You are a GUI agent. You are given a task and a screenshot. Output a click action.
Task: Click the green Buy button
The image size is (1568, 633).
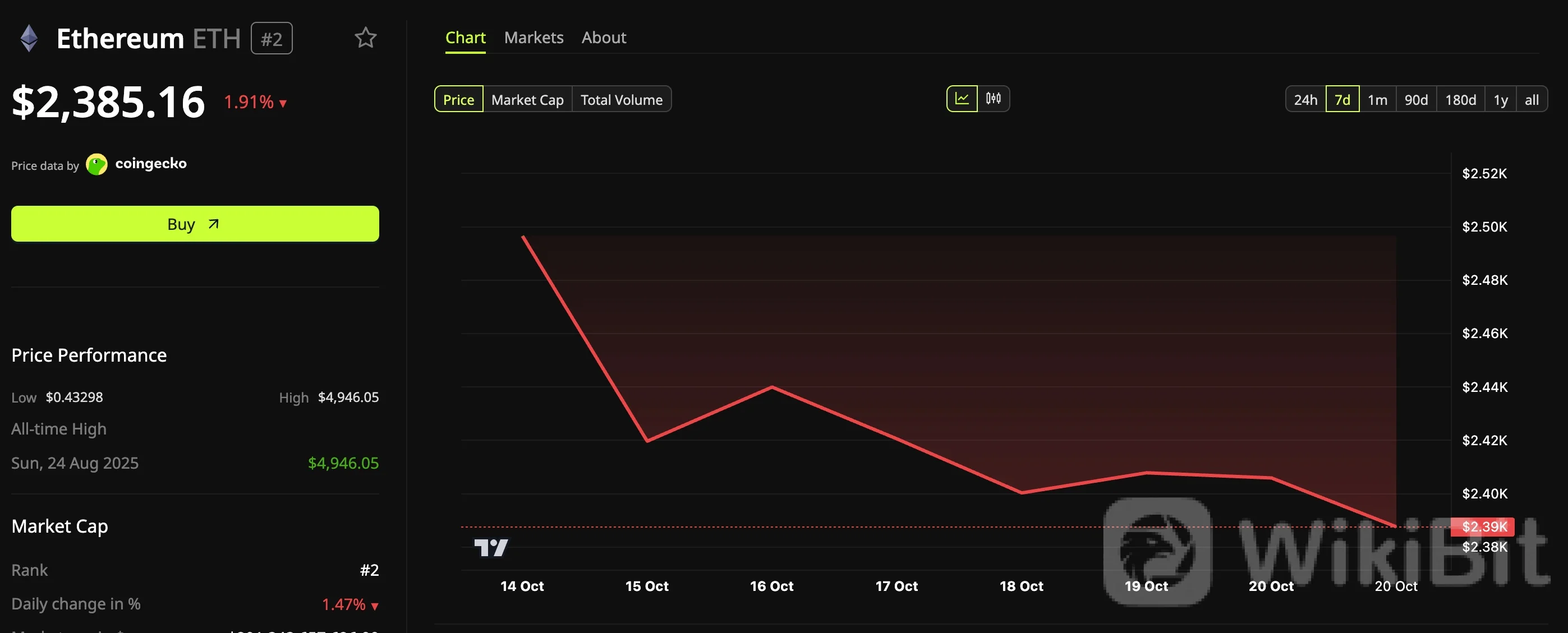click(x=195, y=224)
